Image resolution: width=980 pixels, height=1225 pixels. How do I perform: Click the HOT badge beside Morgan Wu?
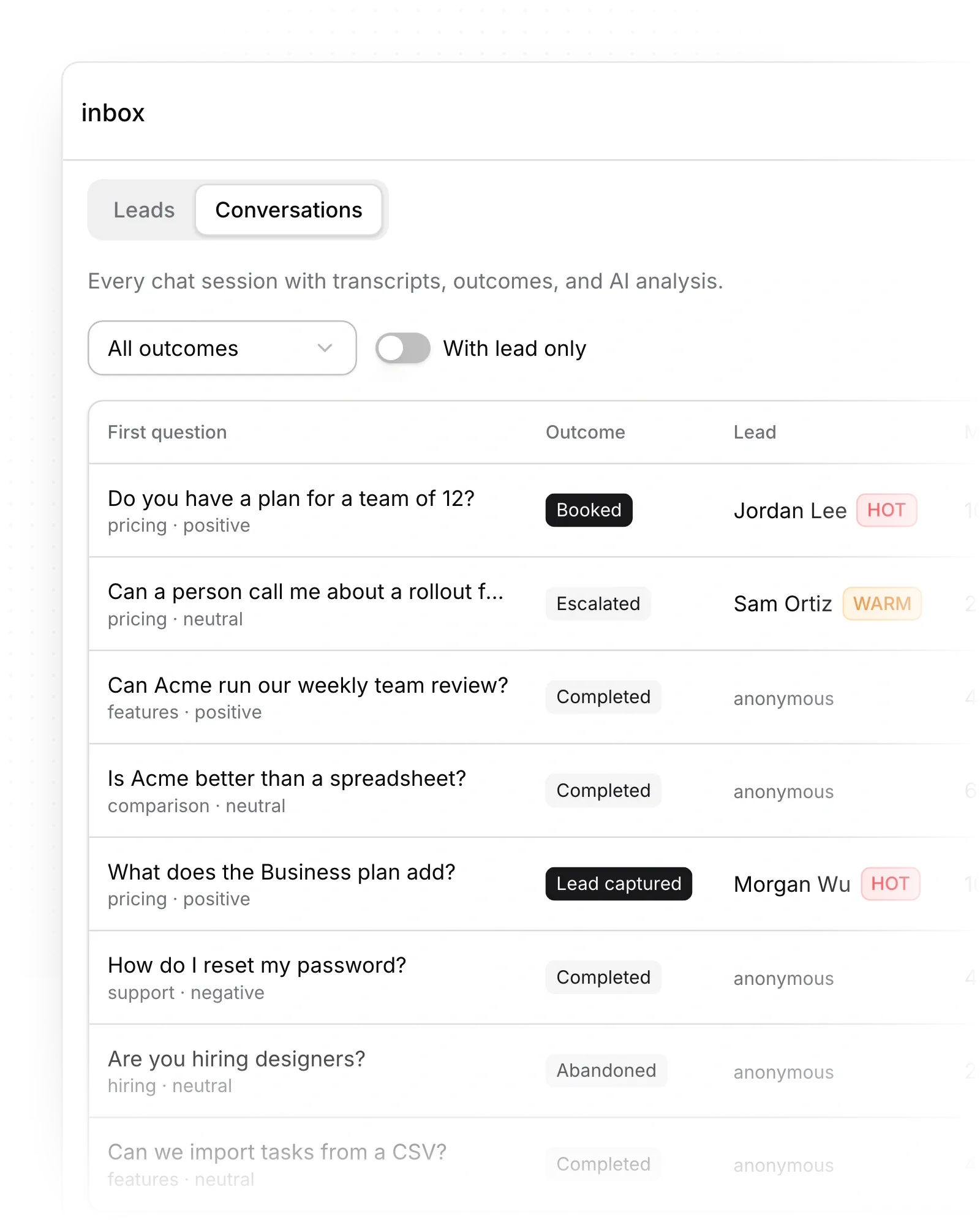[x=890, y=884]
